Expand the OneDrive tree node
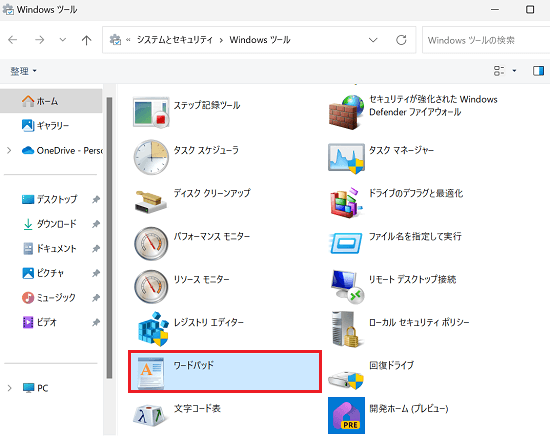Image resolution: width=550 pixels, height=437 pixels. pos(9,150)
